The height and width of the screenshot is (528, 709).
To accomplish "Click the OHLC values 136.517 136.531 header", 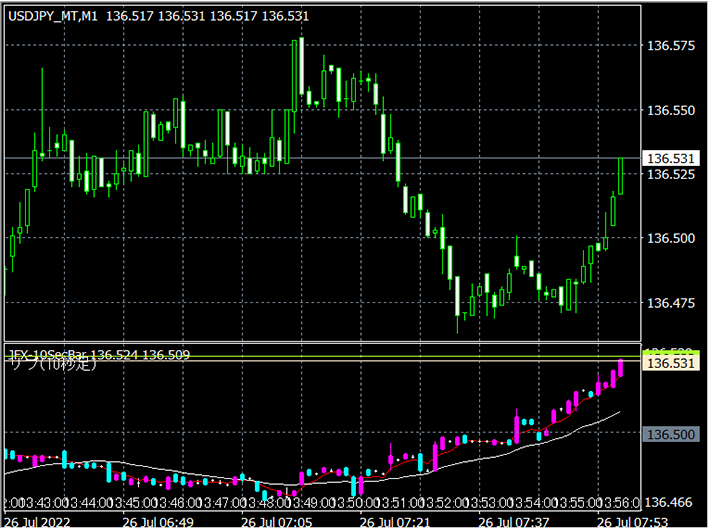I will pyautogui.click(x=208, y=16).
